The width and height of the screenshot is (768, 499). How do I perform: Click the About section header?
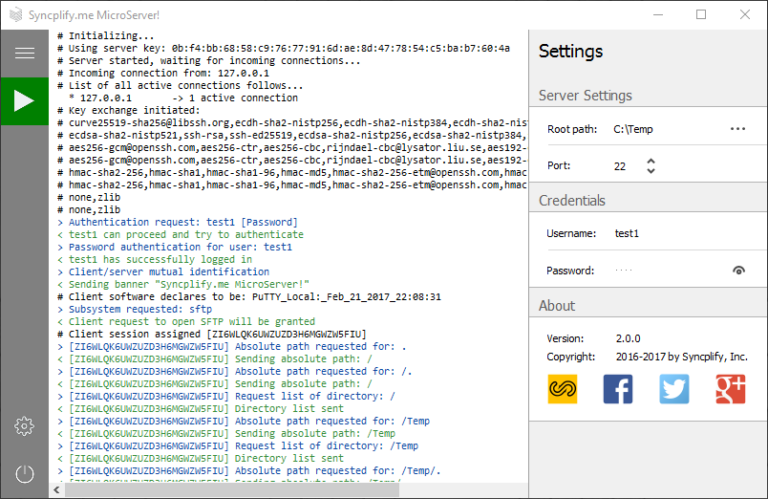pyautogui.click(x=557, y=305)
